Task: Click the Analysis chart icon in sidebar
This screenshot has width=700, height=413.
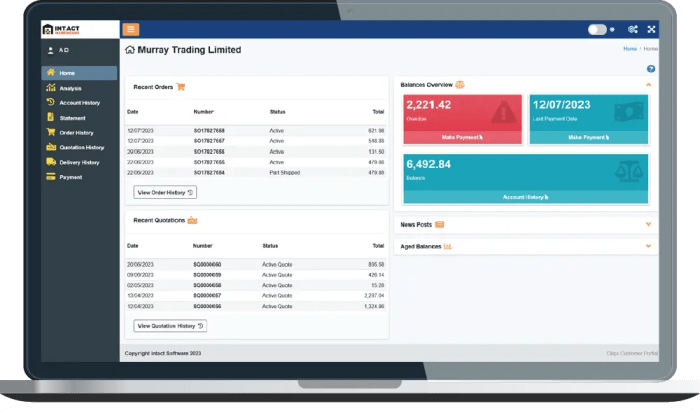Action: (50, 88)
